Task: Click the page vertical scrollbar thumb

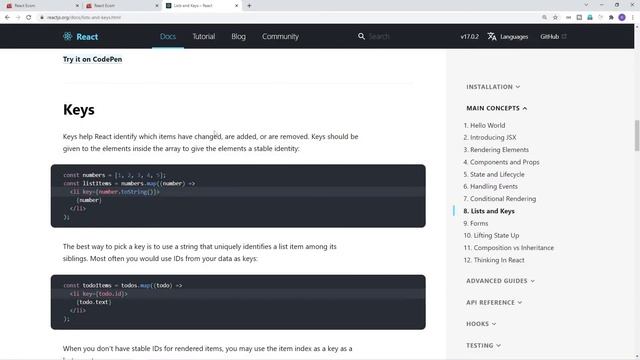Action: coord(636,136)
